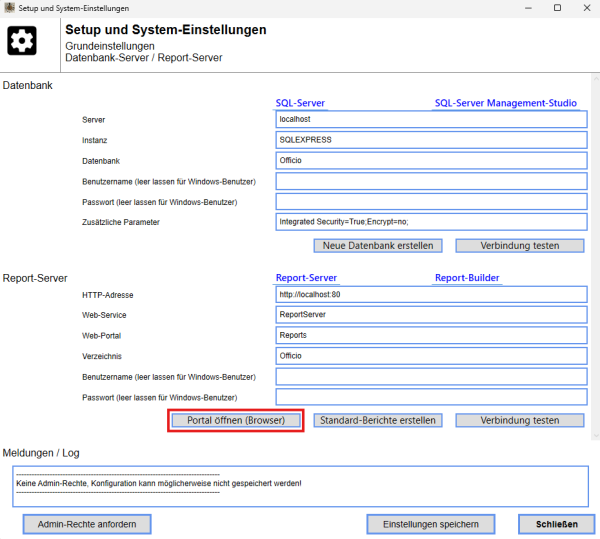Click Admin-Rechte anfordern button

coord(86,524)
